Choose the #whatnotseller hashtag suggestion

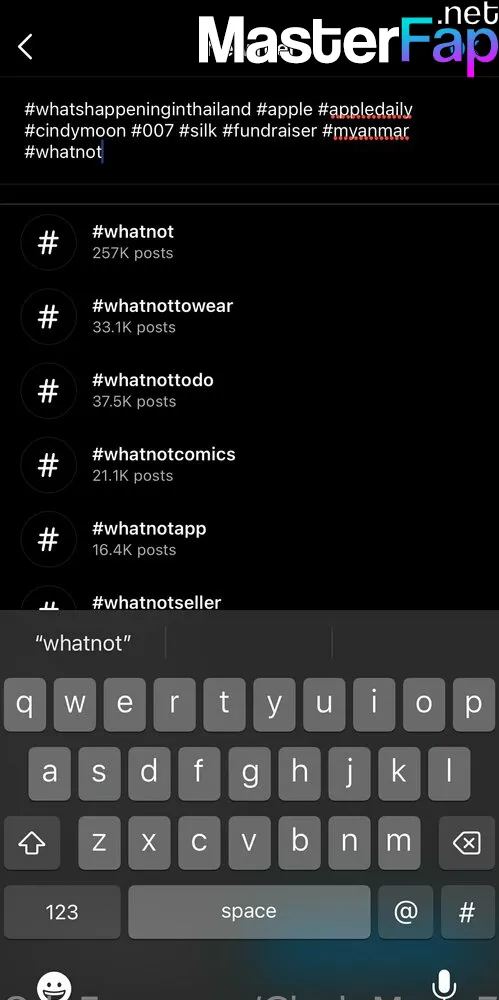point(250,598)
